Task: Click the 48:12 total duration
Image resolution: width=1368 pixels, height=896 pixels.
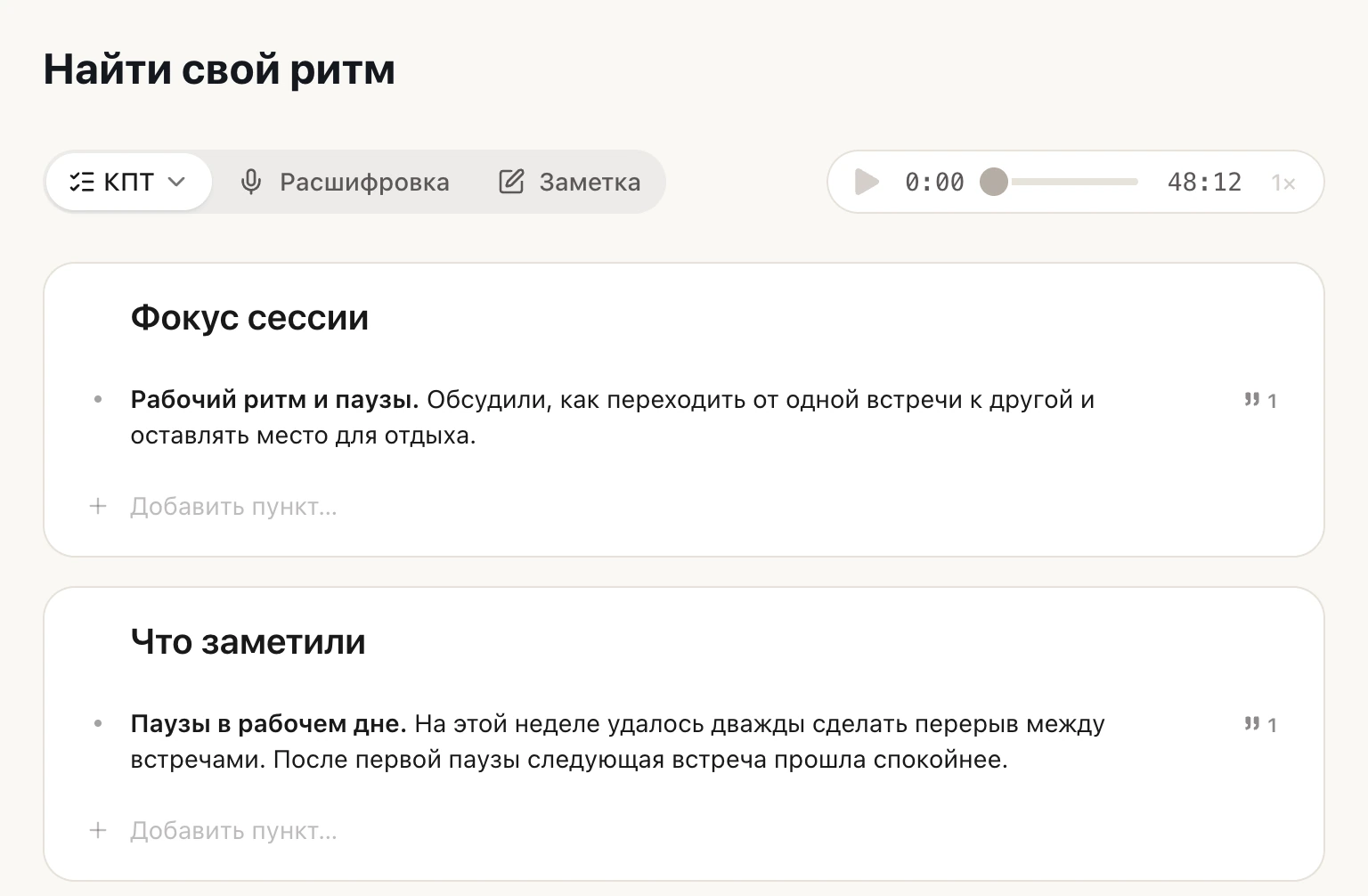Action: tap(1204, 182)
